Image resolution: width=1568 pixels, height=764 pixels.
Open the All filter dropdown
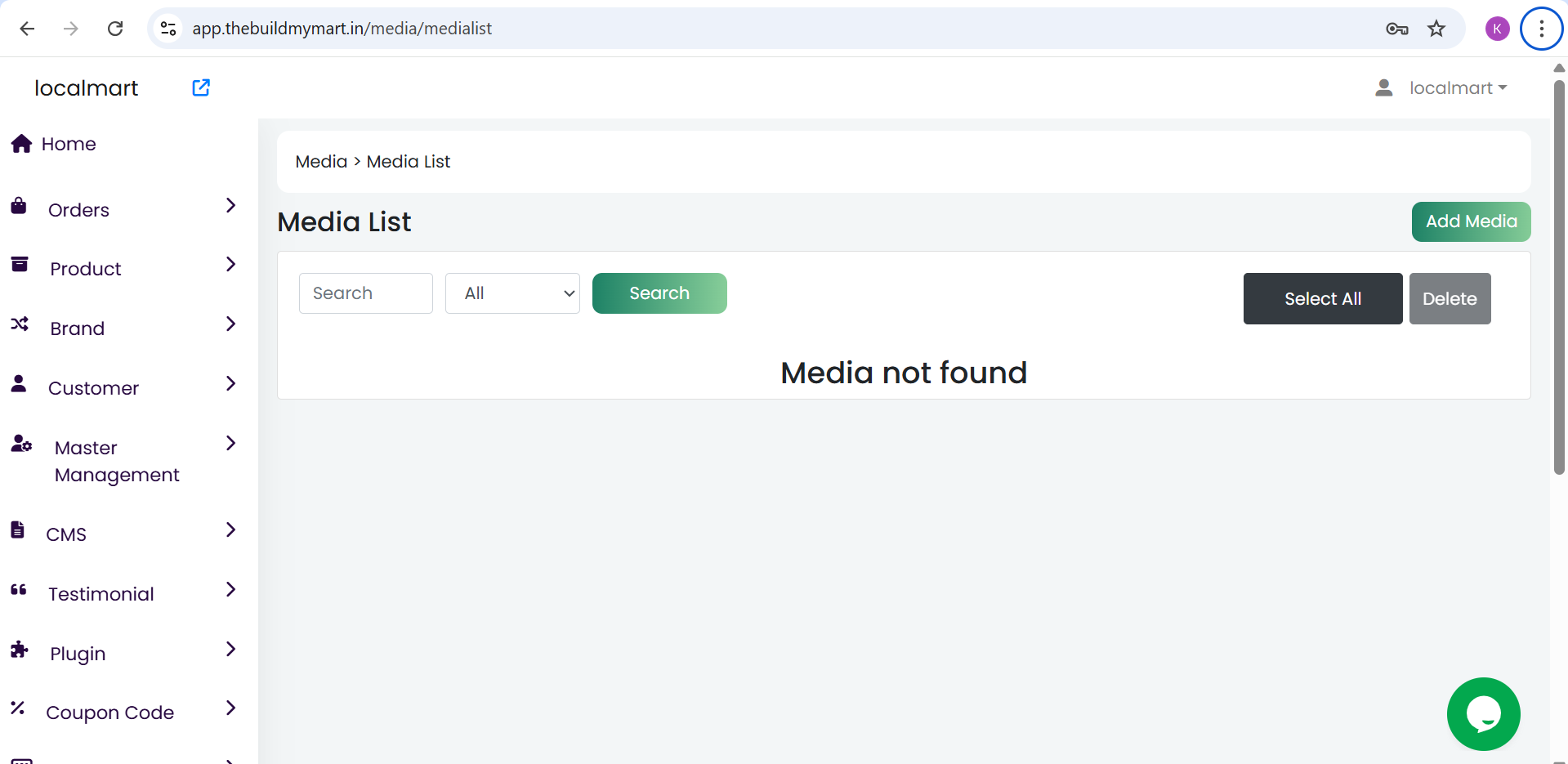tap(512, 293)
